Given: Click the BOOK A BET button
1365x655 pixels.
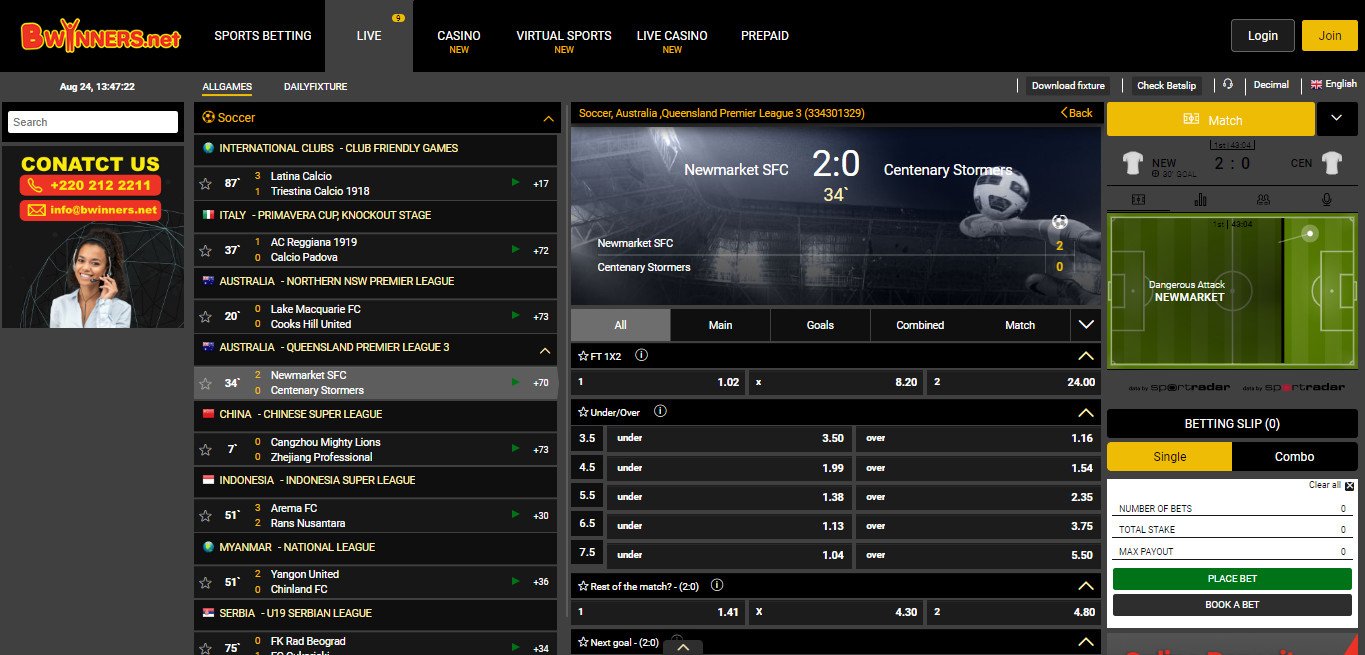Looking at the screenshot, I should click(x=1232, y=605).
